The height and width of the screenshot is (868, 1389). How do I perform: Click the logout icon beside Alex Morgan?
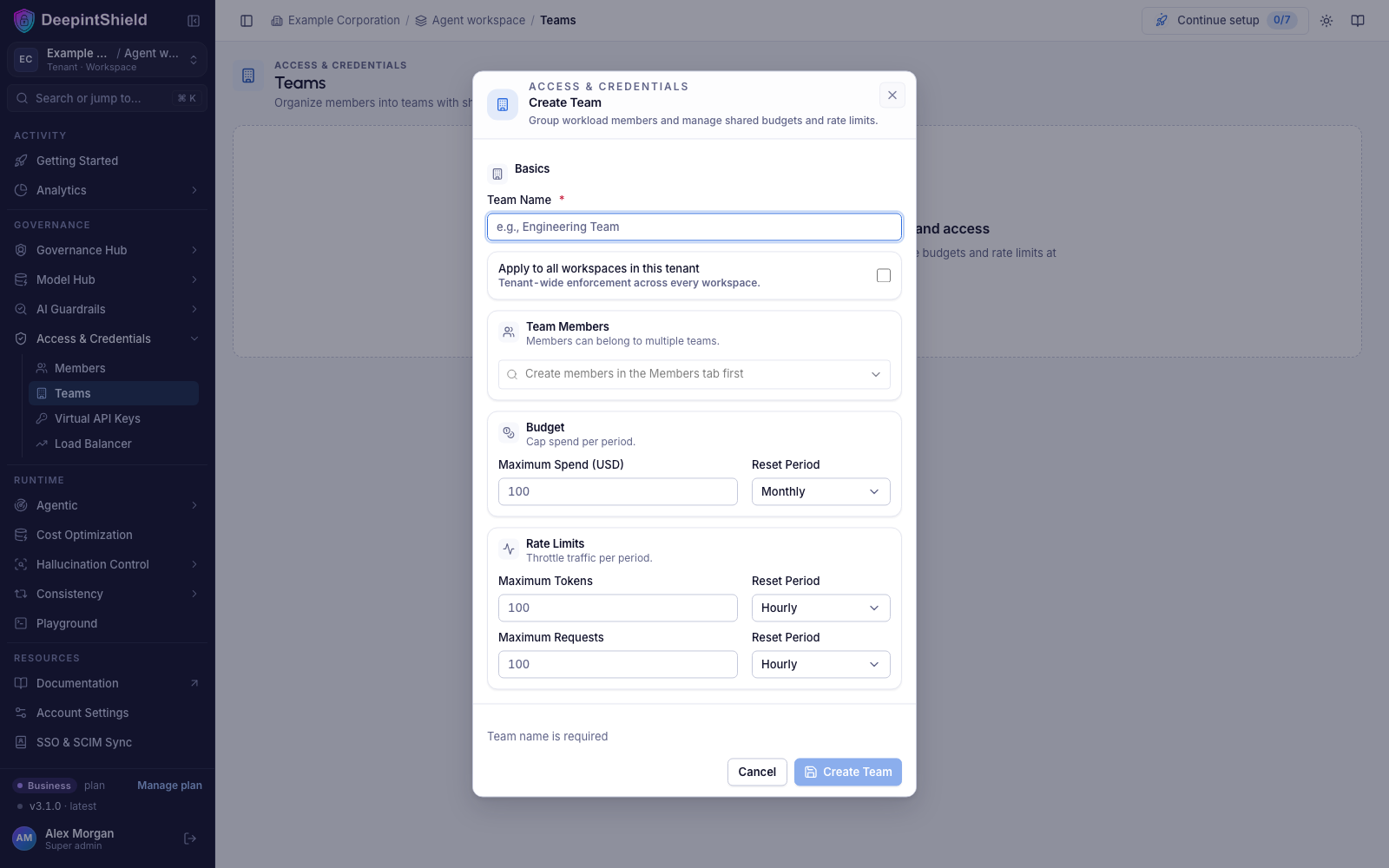[x=190, y=838]
